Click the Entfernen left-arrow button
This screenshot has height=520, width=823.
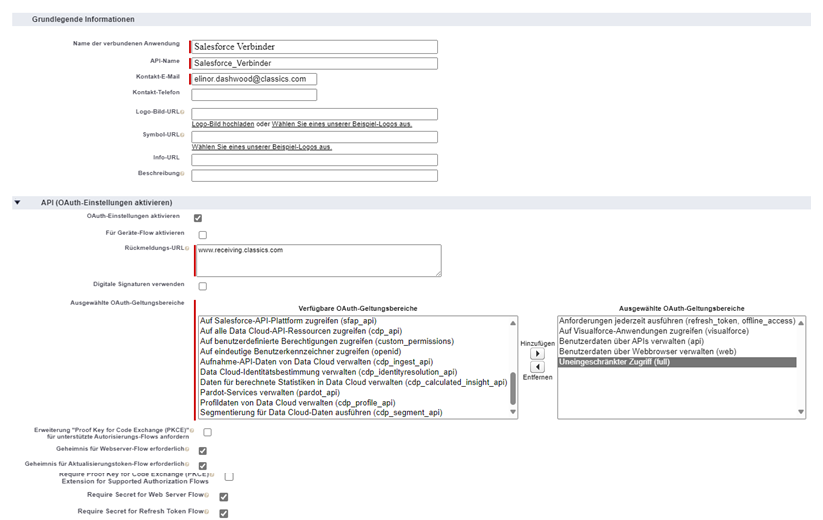pyautogui.click(x=537, y=367)
